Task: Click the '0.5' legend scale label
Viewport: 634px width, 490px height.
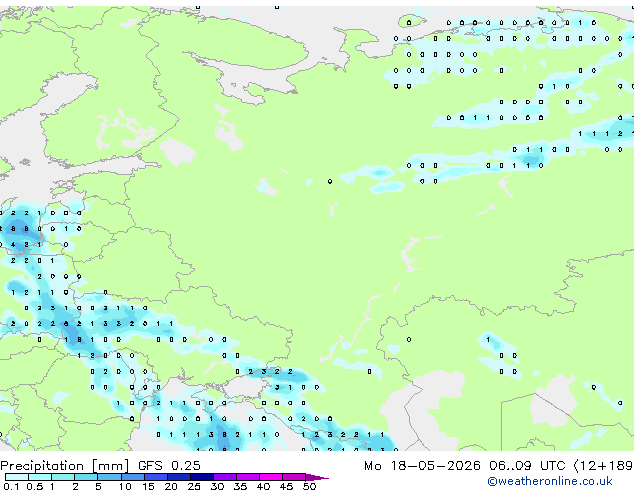Action: (35, 486)
